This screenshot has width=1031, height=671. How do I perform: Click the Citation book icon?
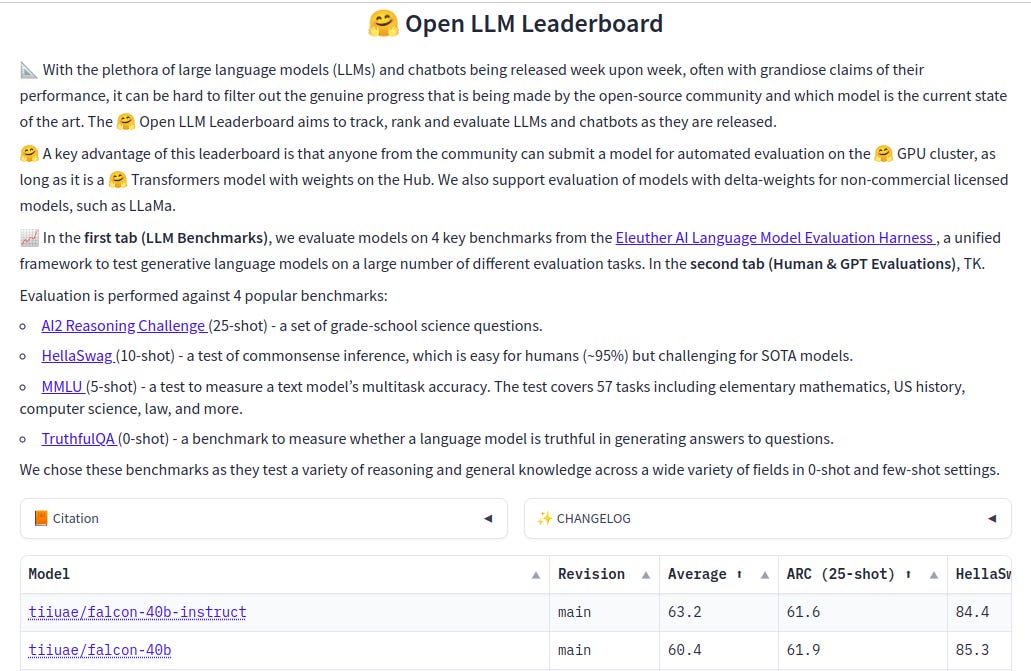pyautogui.click(x=41, y=518)
